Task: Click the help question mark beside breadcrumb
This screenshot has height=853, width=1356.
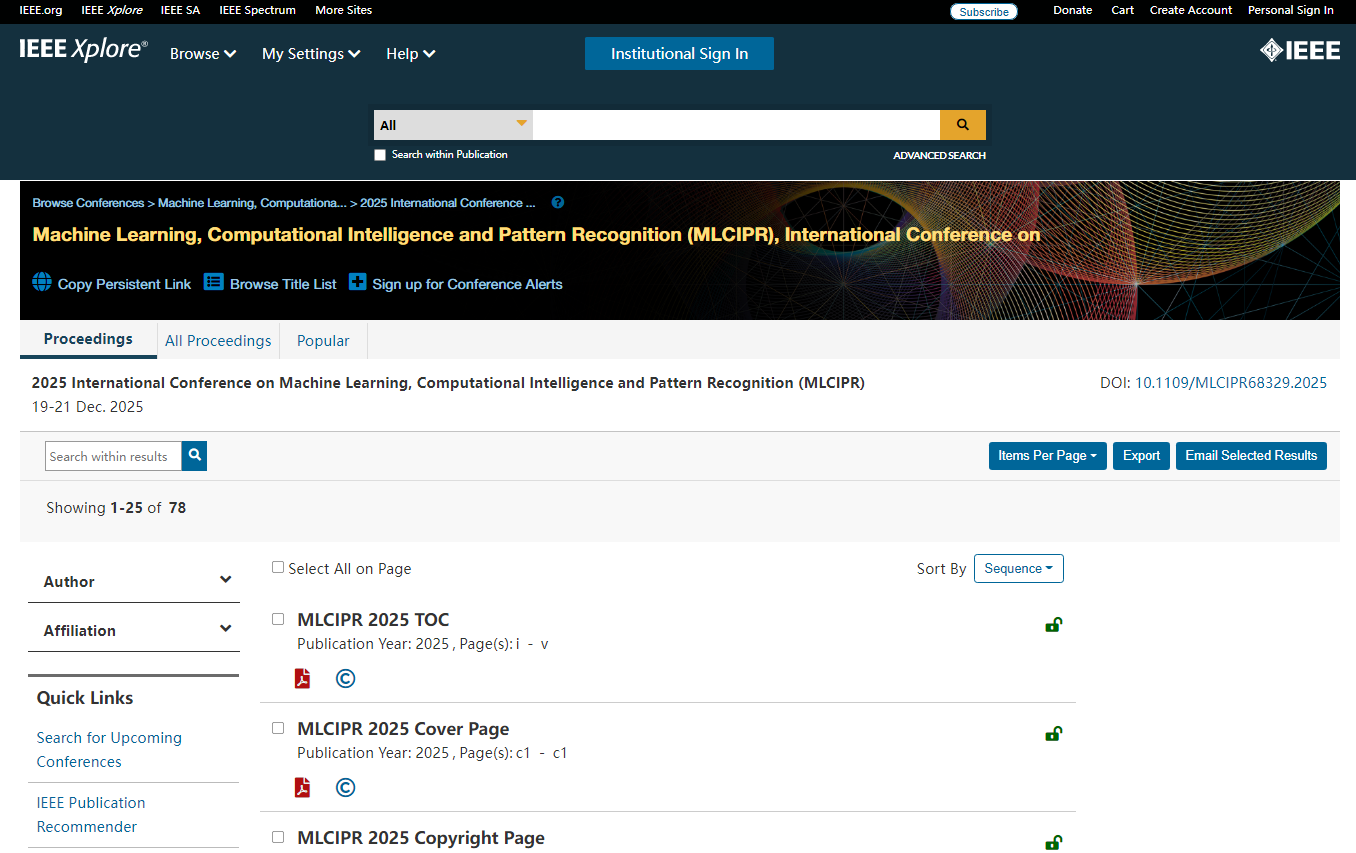Action: coord(558,203)
